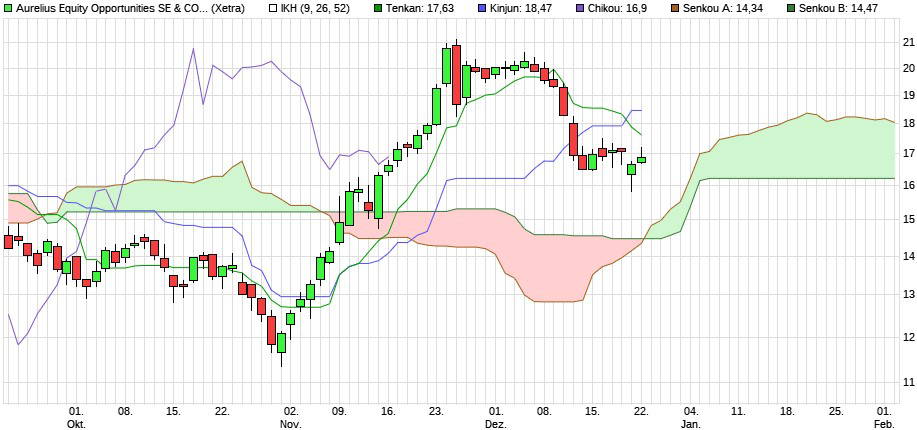Click the large red candlestick after the November peak
The height and width of the screenshot is (430, 917).
tap(456, 75)
